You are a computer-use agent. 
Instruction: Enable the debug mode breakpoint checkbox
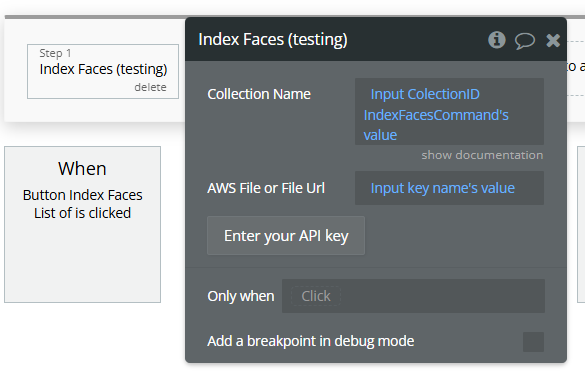533,342
